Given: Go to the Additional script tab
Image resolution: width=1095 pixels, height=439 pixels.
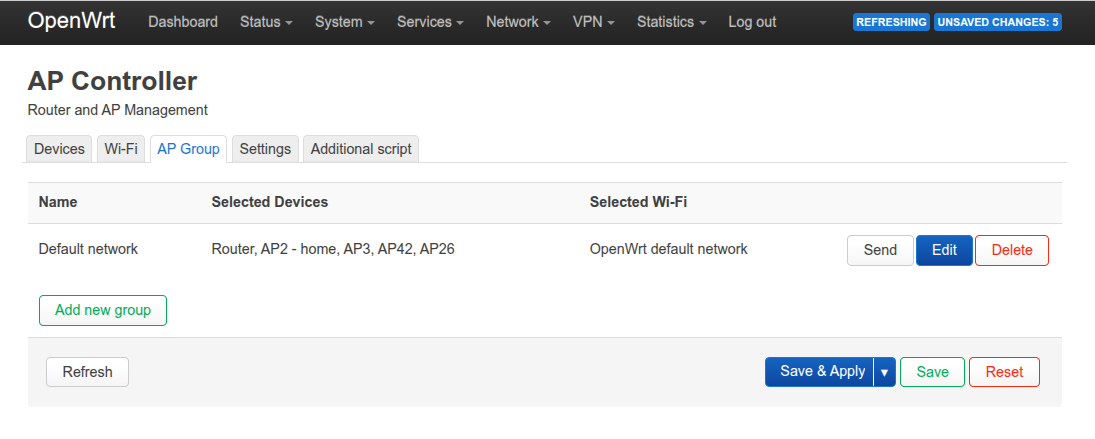Looking at the screenshot, I should [x=361, y=149].
